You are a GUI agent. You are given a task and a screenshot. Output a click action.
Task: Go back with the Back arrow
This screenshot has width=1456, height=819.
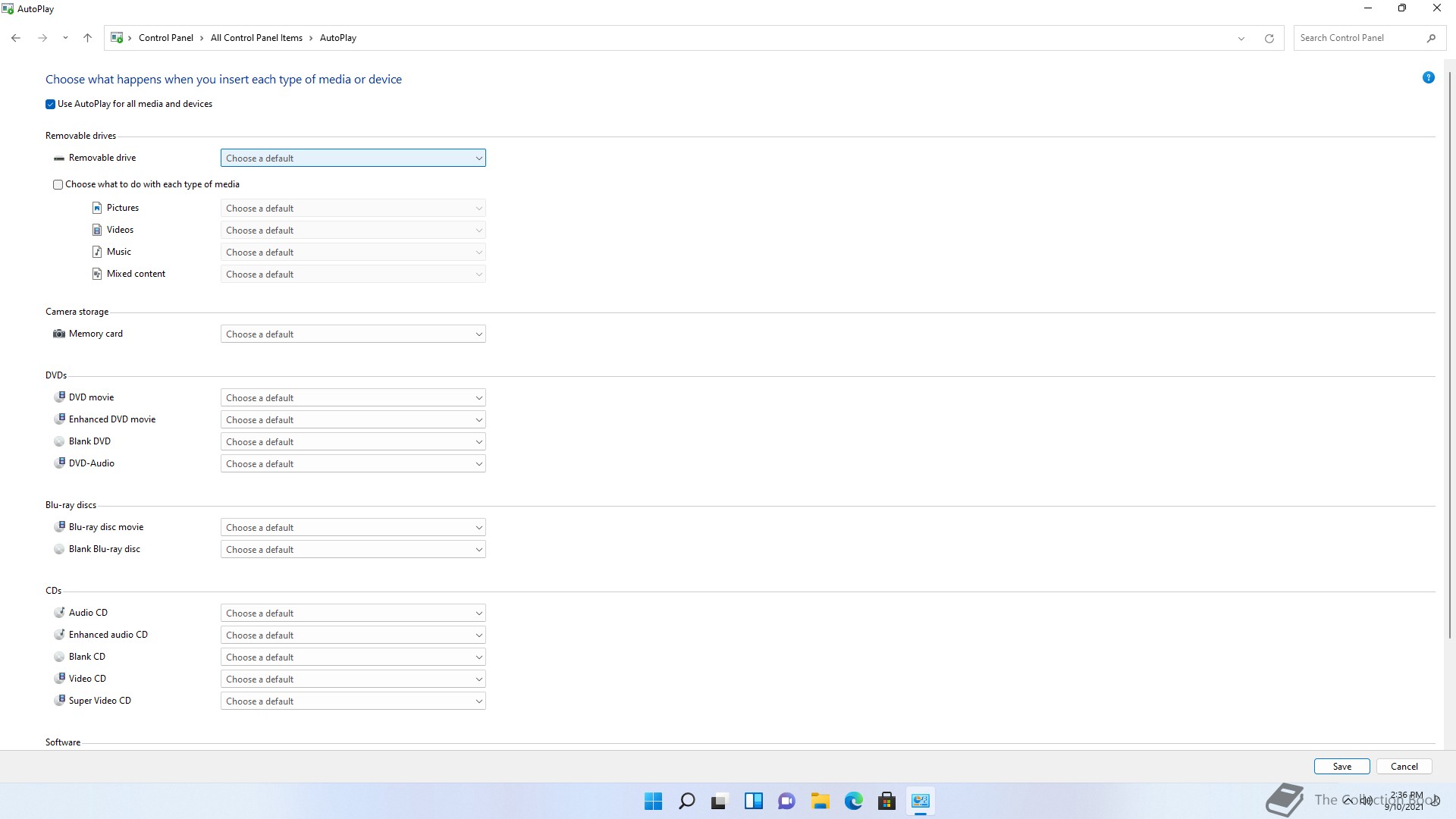click(x=16, y=38)
